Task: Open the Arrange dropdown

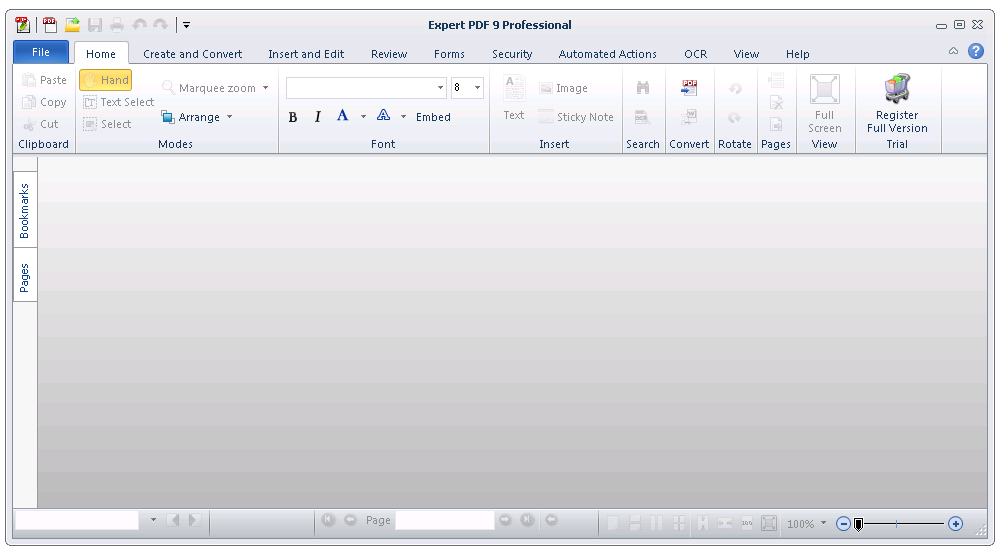Action: [197, 117]
